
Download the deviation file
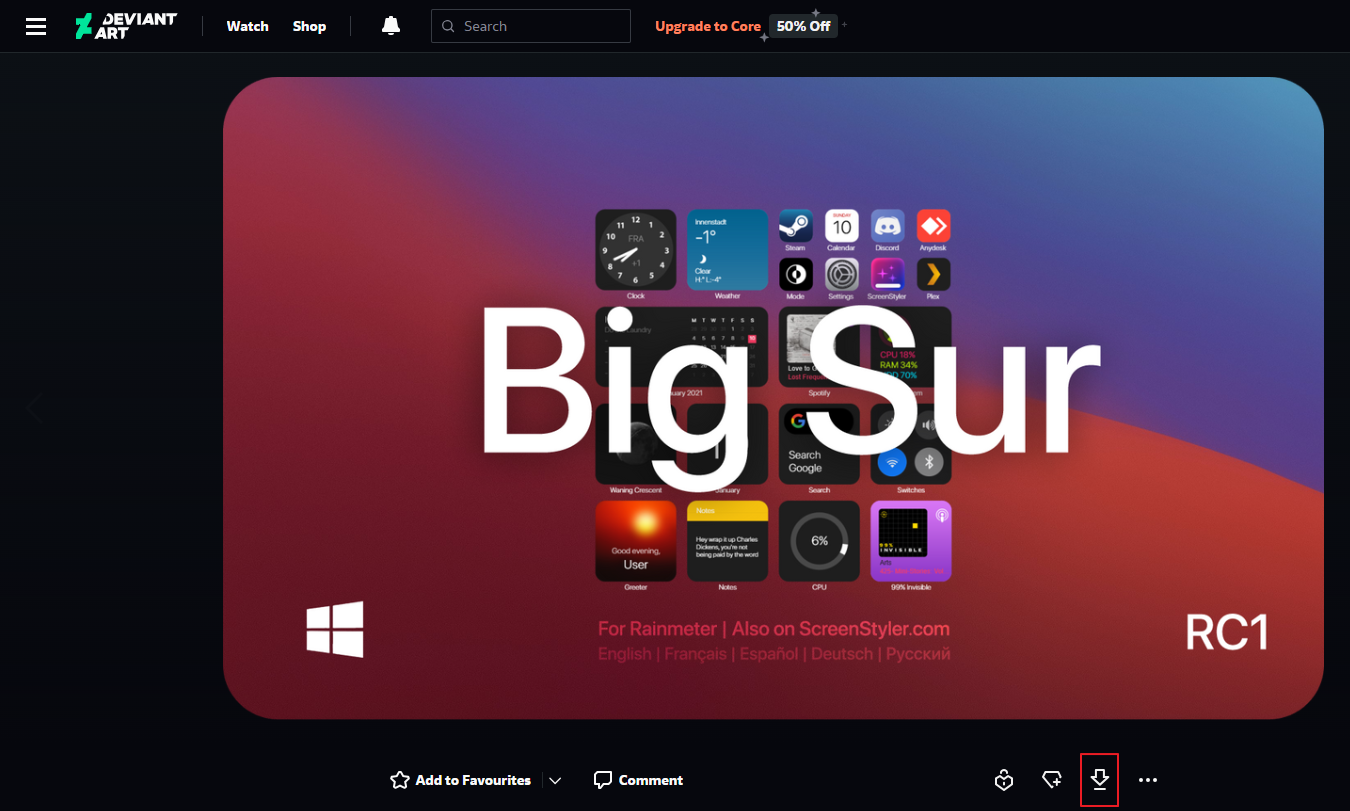click(1100, 779)
